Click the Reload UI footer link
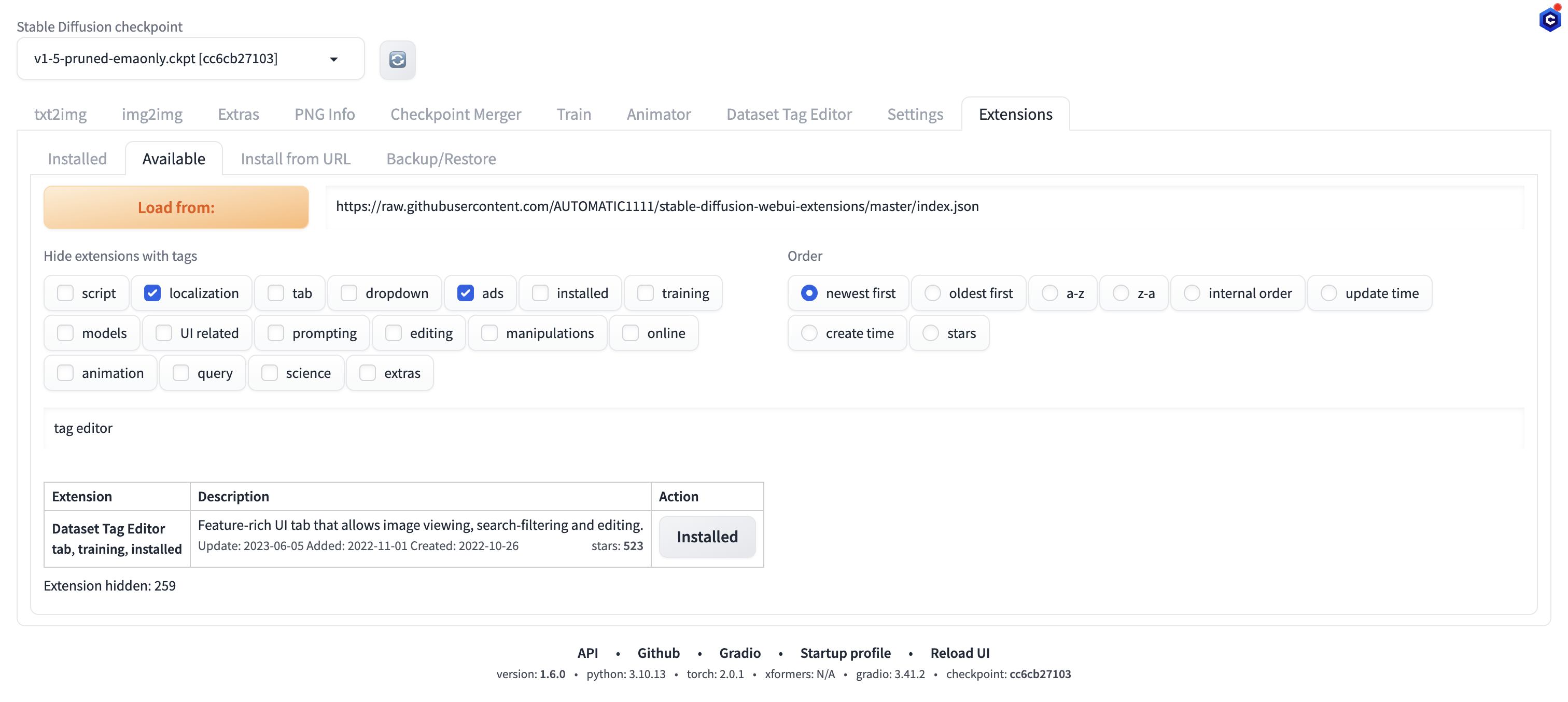The width and height of the screenshot is (1568, 702). (x=960, y=653)
